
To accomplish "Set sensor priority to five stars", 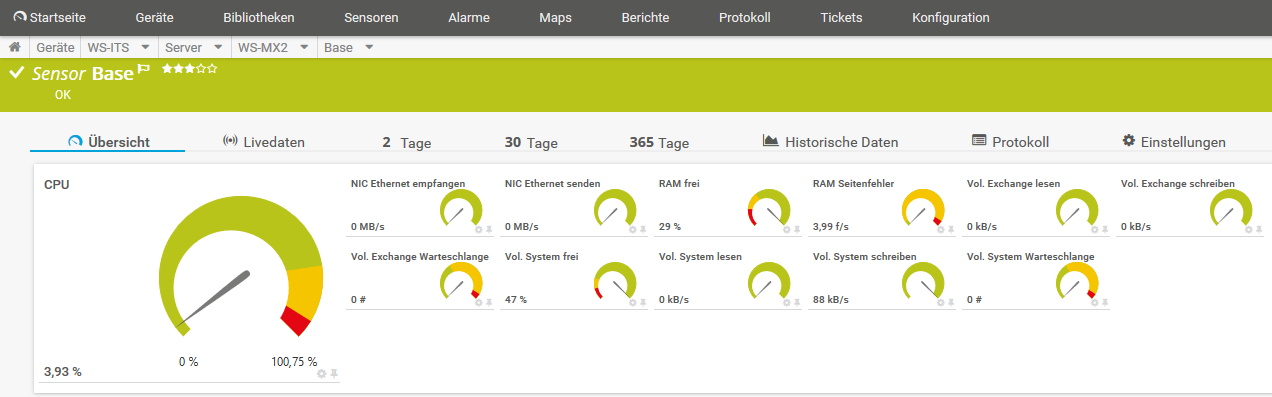I will [x=212, y=69].
